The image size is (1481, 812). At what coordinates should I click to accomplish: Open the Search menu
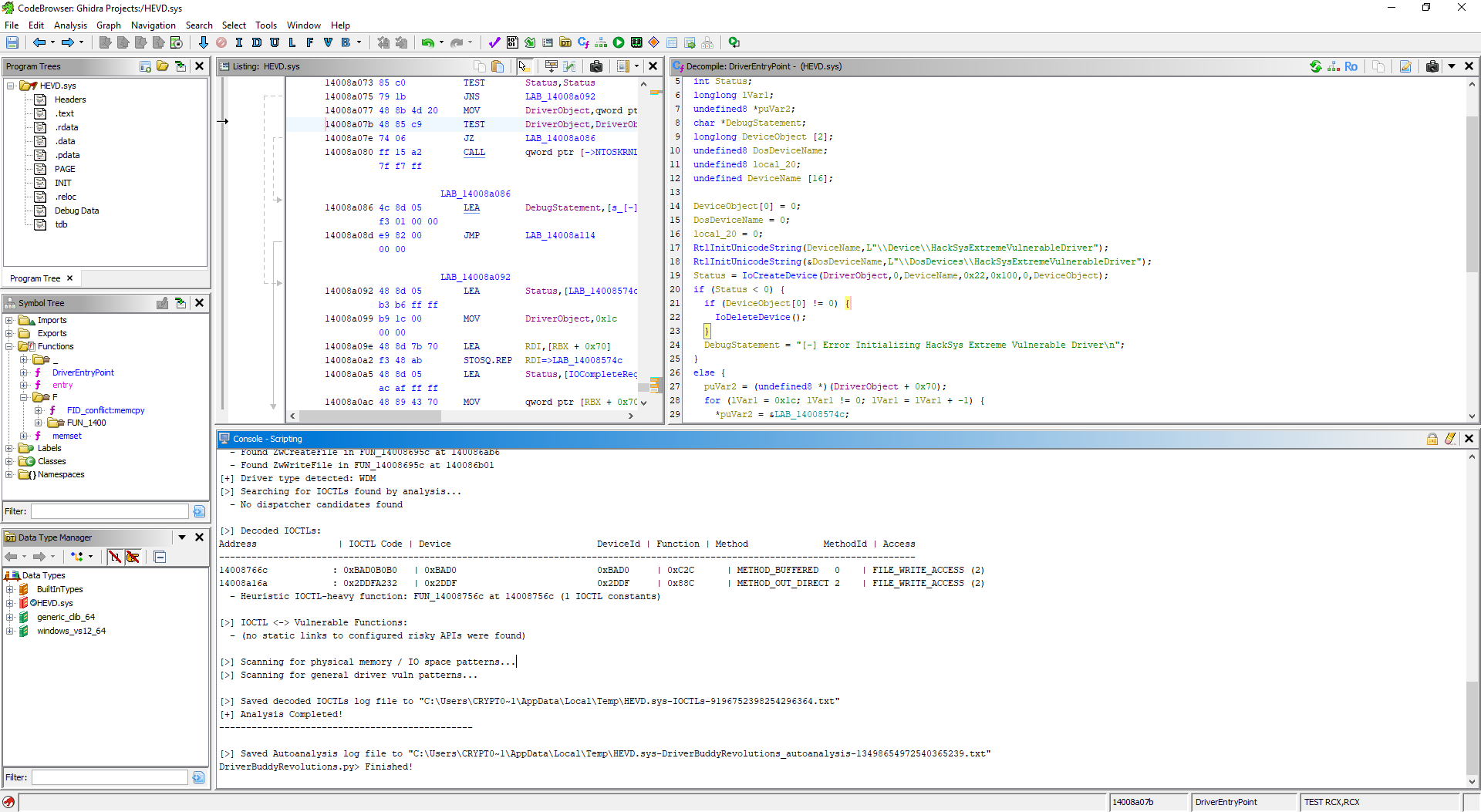tap(199, 25)
